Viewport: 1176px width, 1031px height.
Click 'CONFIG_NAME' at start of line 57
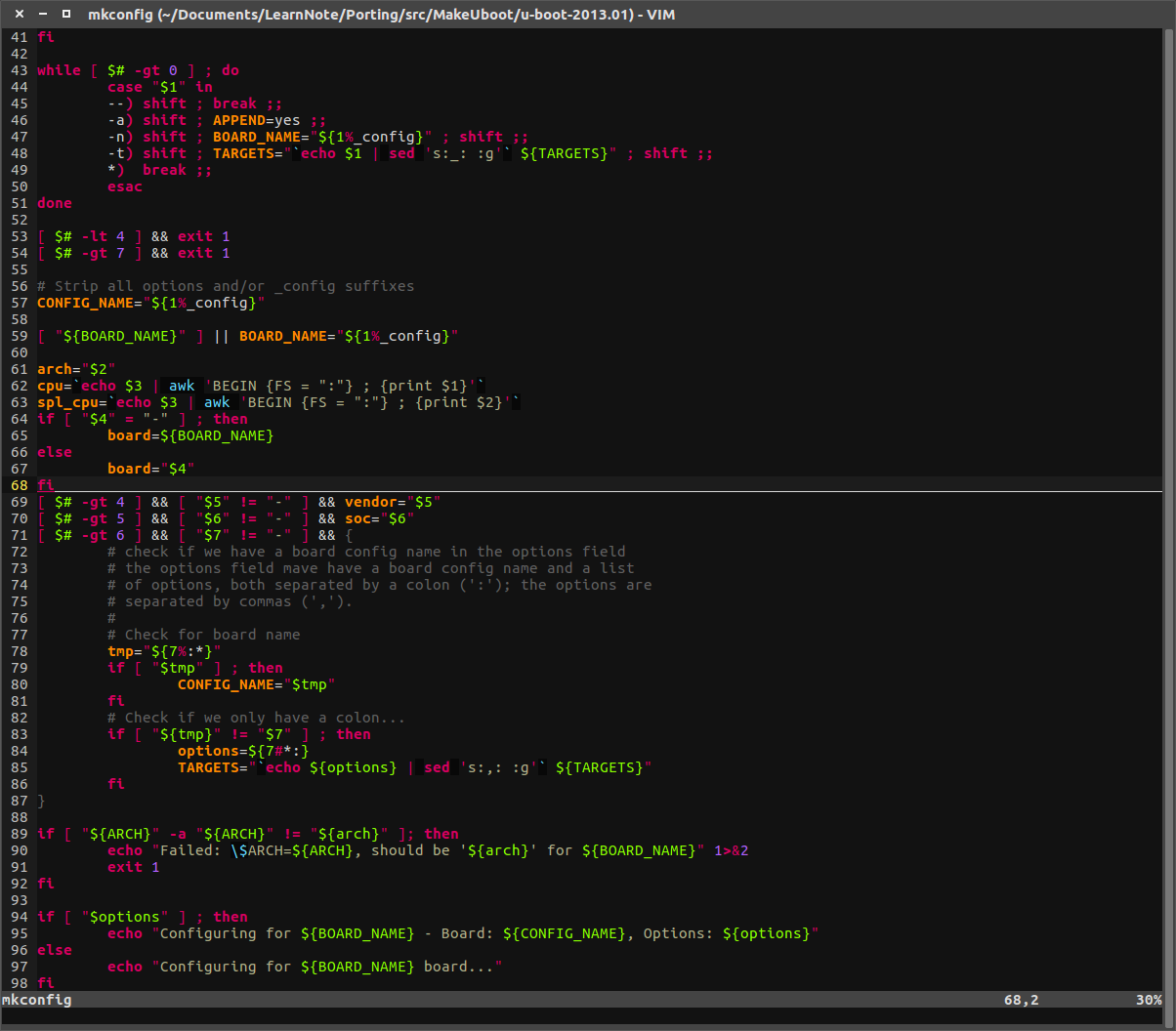[x=85, y=303]
